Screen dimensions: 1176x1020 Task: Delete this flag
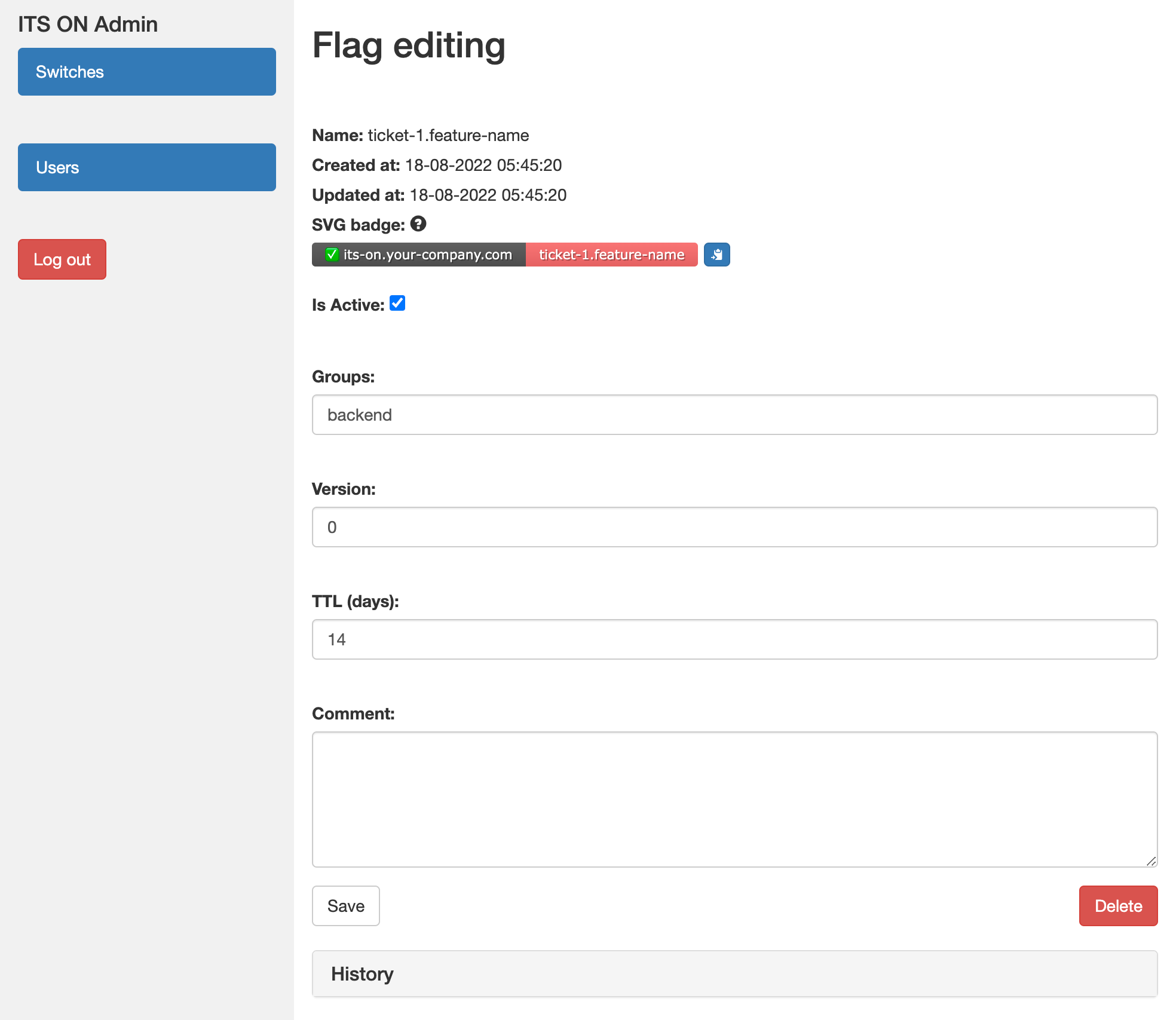[1117, 906]
